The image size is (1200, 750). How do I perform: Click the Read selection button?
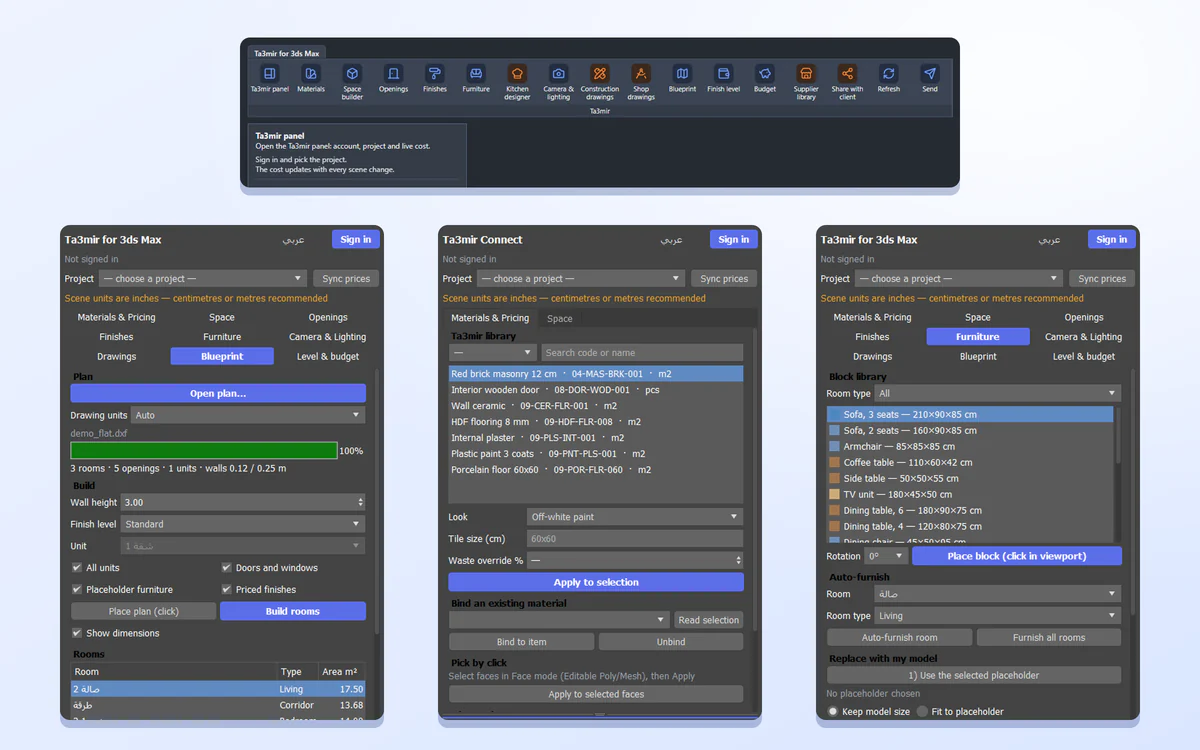pos(708,620)
